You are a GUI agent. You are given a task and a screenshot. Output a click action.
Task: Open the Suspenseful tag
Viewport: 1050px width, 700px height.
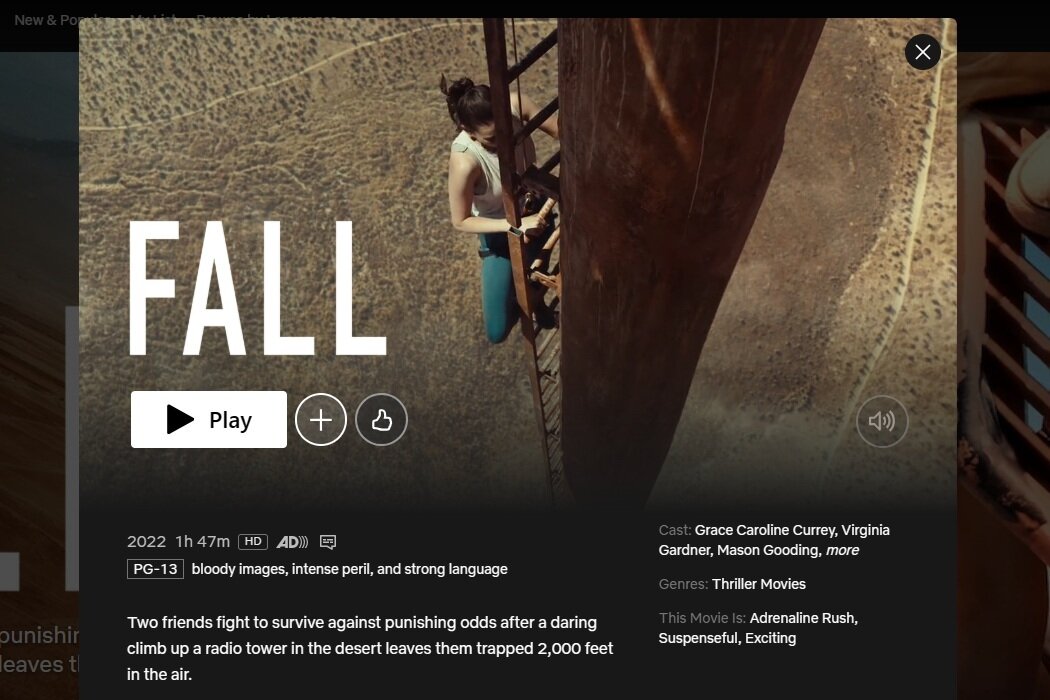[x=699, y=638]
